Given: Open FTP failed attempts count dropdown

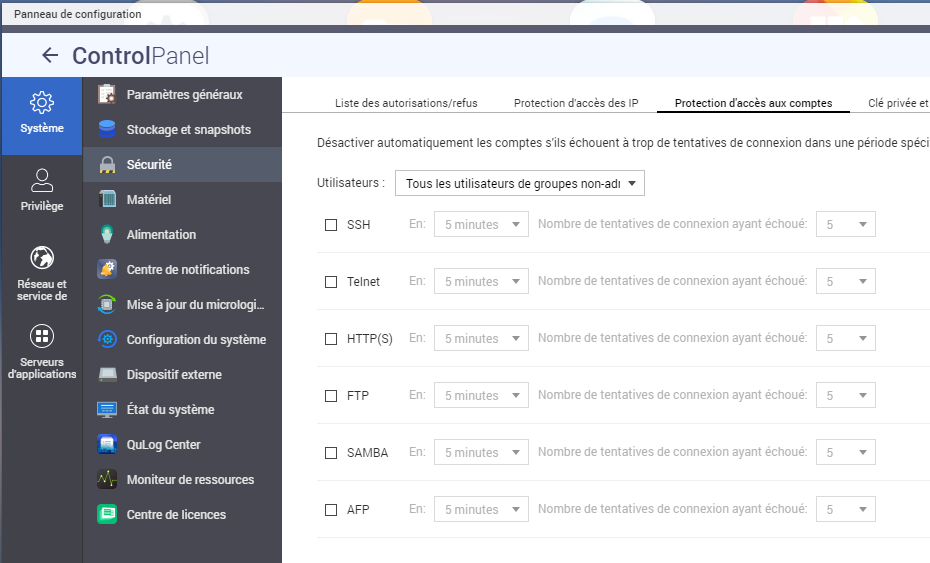Looking at the screenshot, I should (x=845, y=396).
